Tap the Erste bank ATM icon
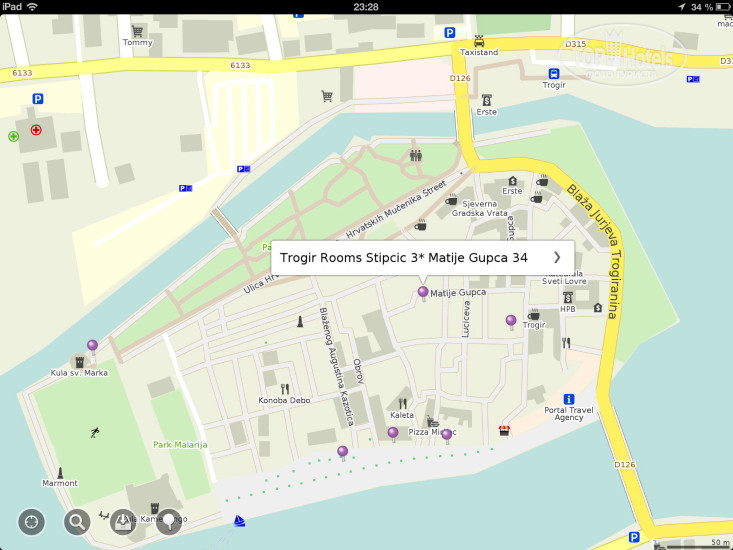The width and height of the screenshot is (733, 550). pyautogui.click(x=487, y=100)
